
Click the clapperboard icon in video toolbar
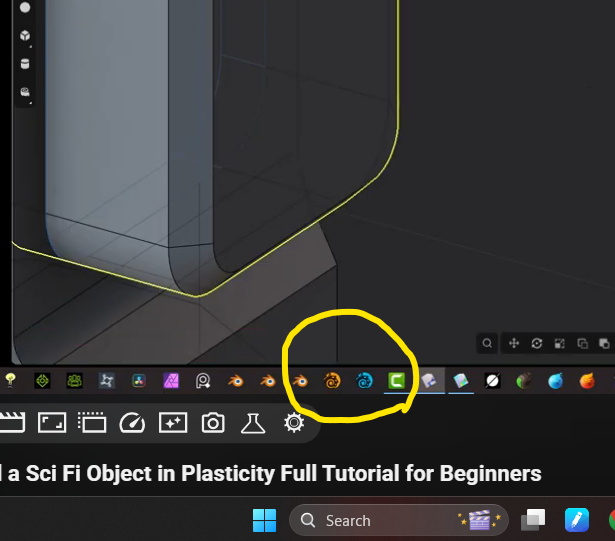(x=13, y=423)
